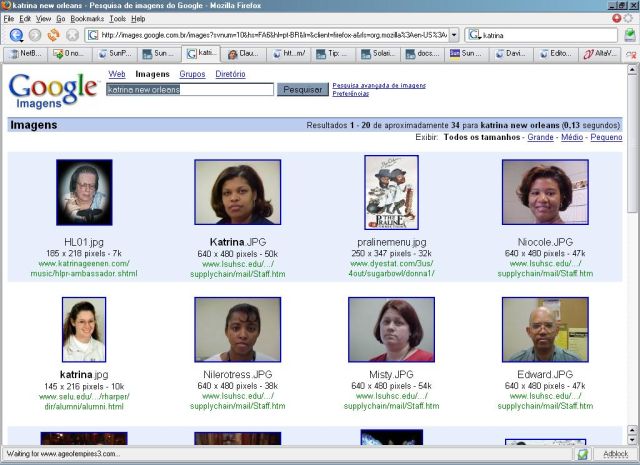This screenshot has width=640, height=465.
Task: Switch to the htt...m/ tab
Action: coord(289,54)
